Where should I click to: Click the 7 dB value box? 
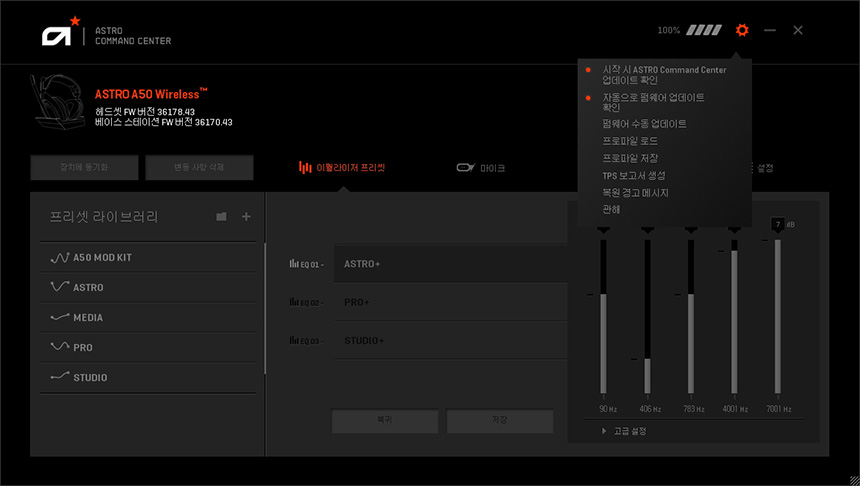(778, 224)
